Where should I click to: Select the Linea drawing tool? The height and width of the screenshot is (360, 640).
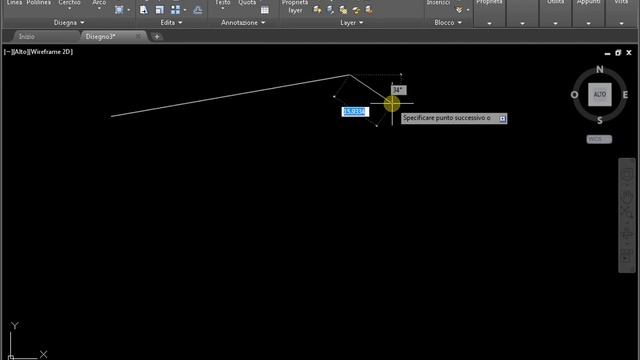click(14, 2)
